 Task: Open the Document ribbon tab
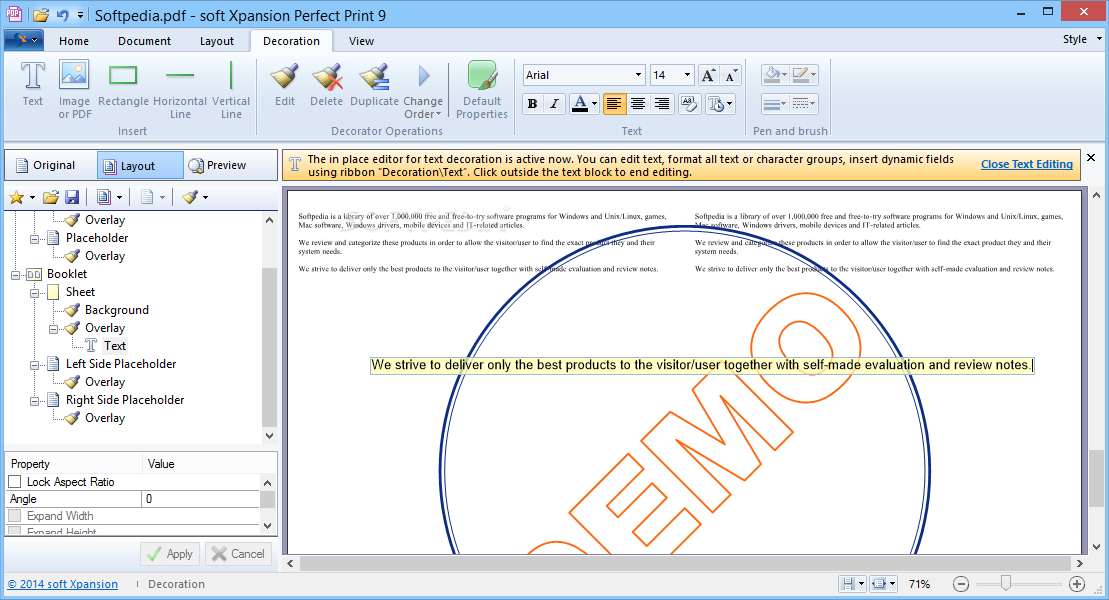tap(144, 41)
